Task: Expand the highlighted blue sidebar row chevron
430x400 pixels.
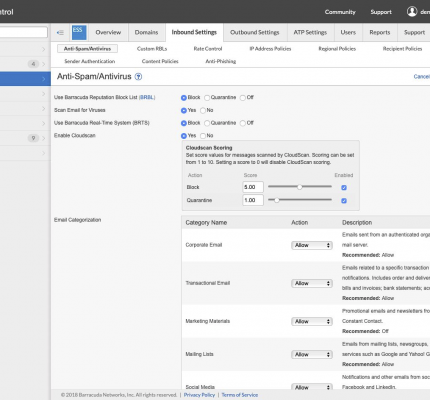Action: [x=44, y=79]
